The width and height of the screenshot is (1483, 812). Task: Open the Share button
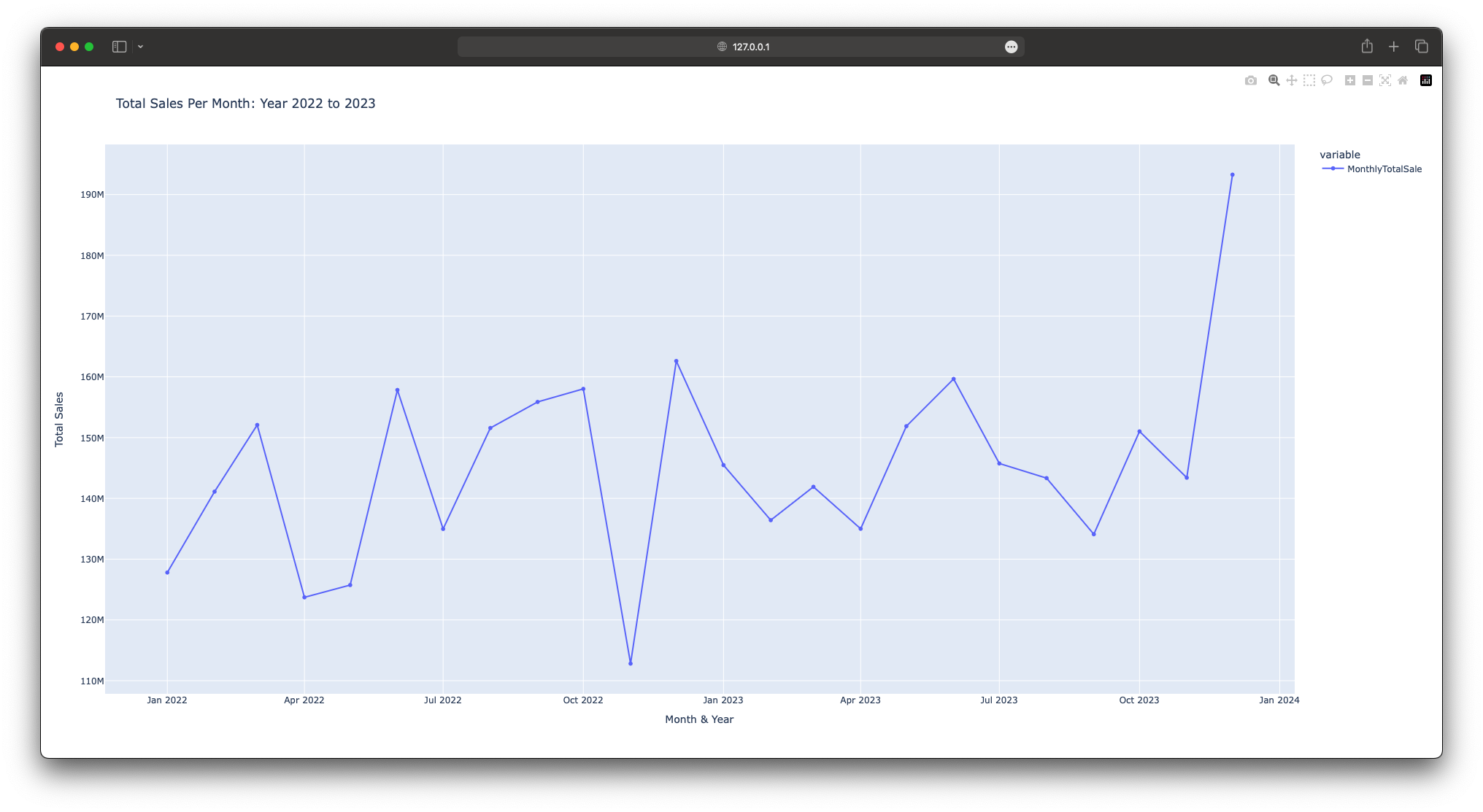pyautogui.click(x=1367, y=47)
